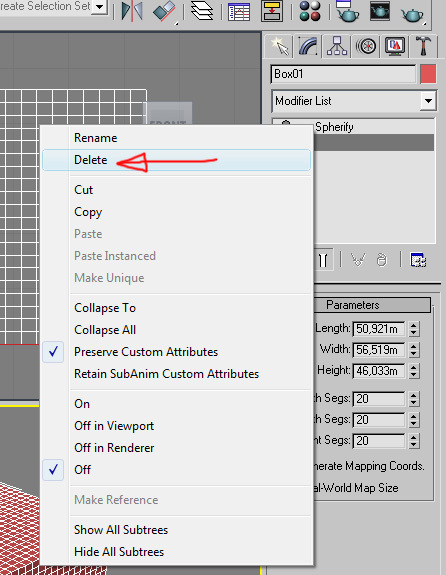446x575 pixels.
Task: Click the Length spinner arrows
Action: pyautogui.click(x=414, y=329)
